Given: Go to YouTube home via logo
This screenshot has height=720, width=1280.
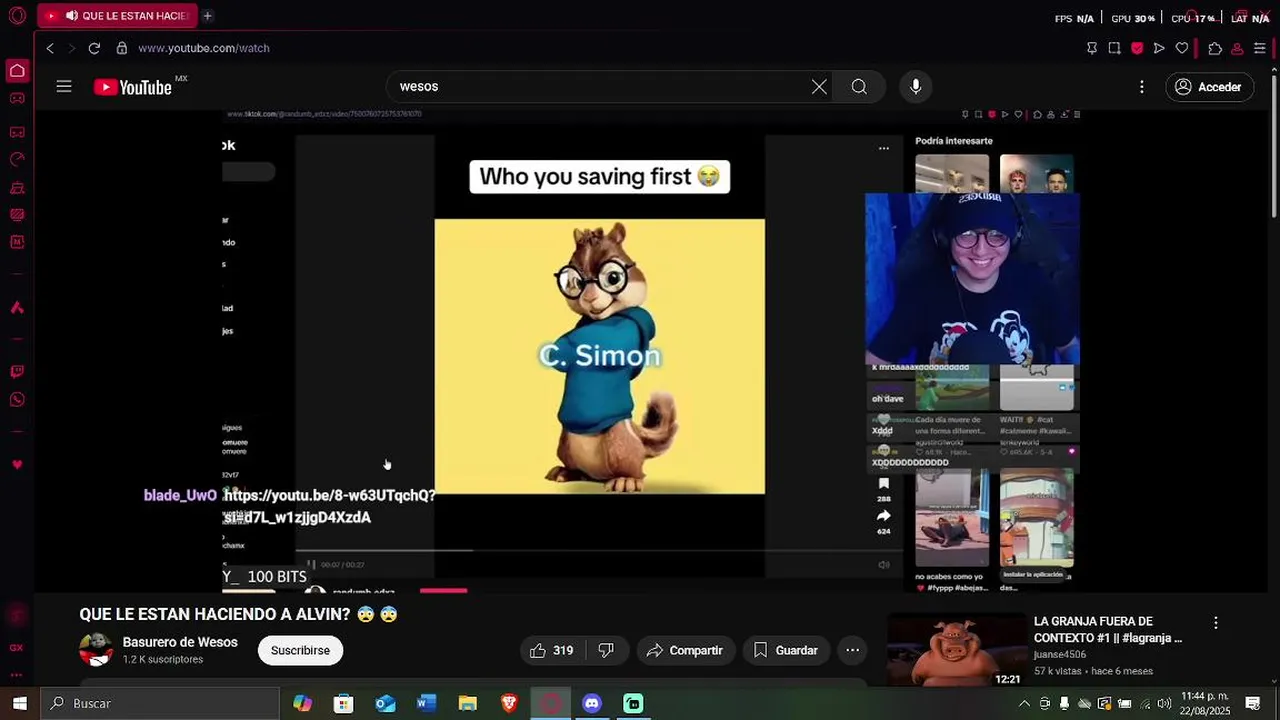Looking at the screenshot, I should pyautogui.click(x=133, y=87).
